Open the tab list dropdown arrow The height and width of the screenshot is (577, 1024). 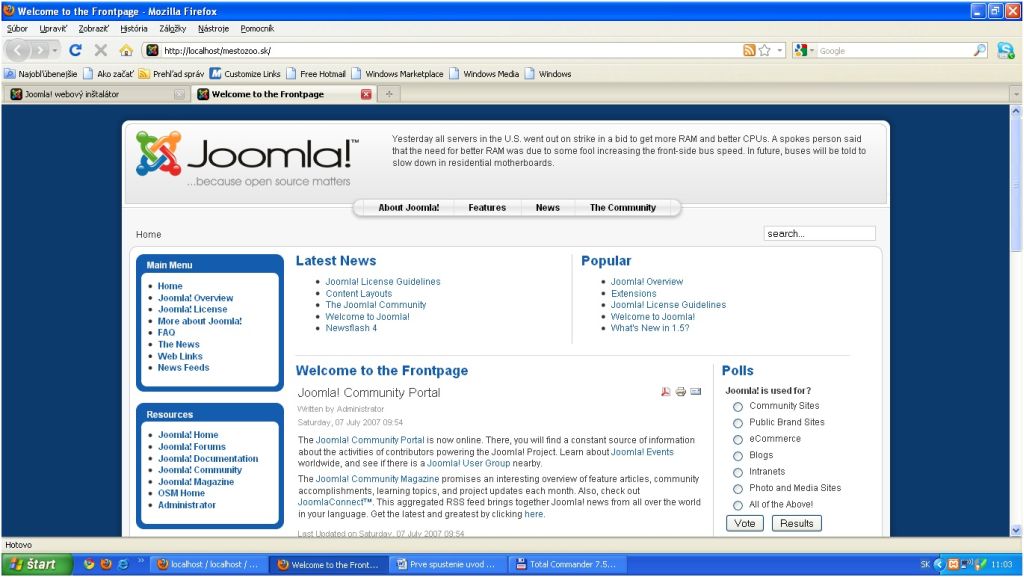click(1016, 94)
